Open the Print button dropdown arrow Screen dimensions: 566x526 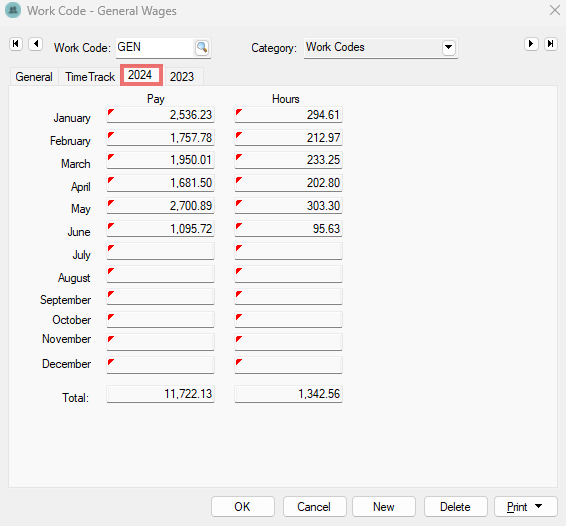coord(538,506)
